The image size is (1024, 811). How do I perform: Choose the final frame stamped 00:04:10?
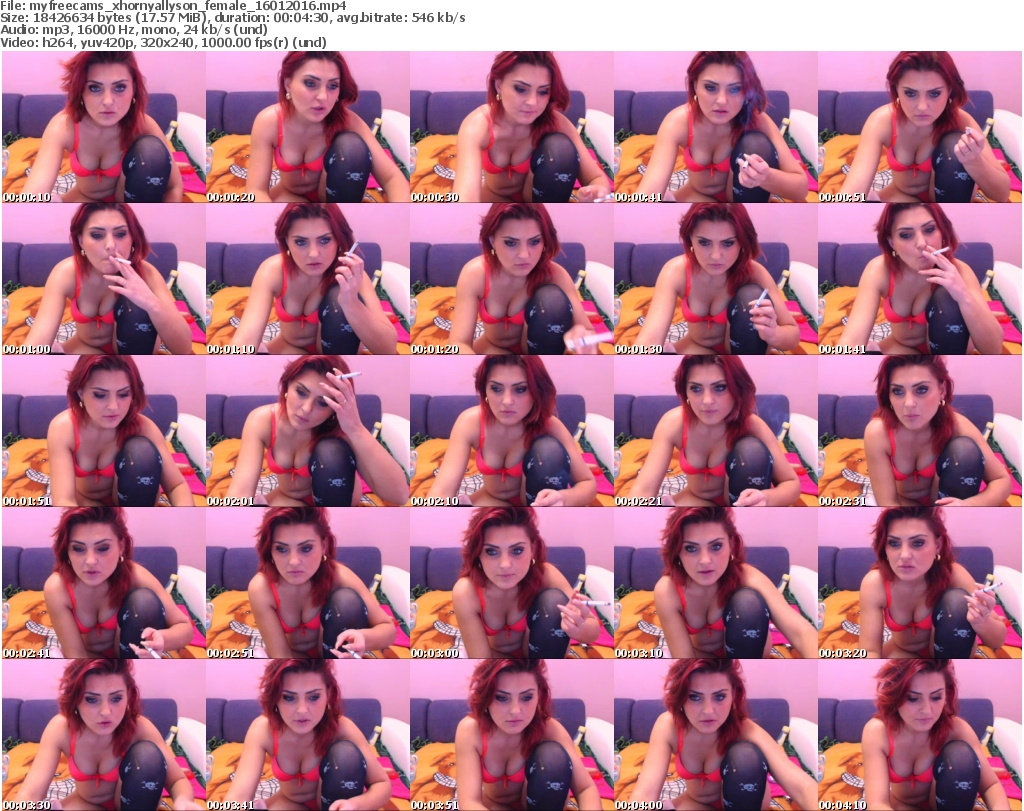pos(920,735)
